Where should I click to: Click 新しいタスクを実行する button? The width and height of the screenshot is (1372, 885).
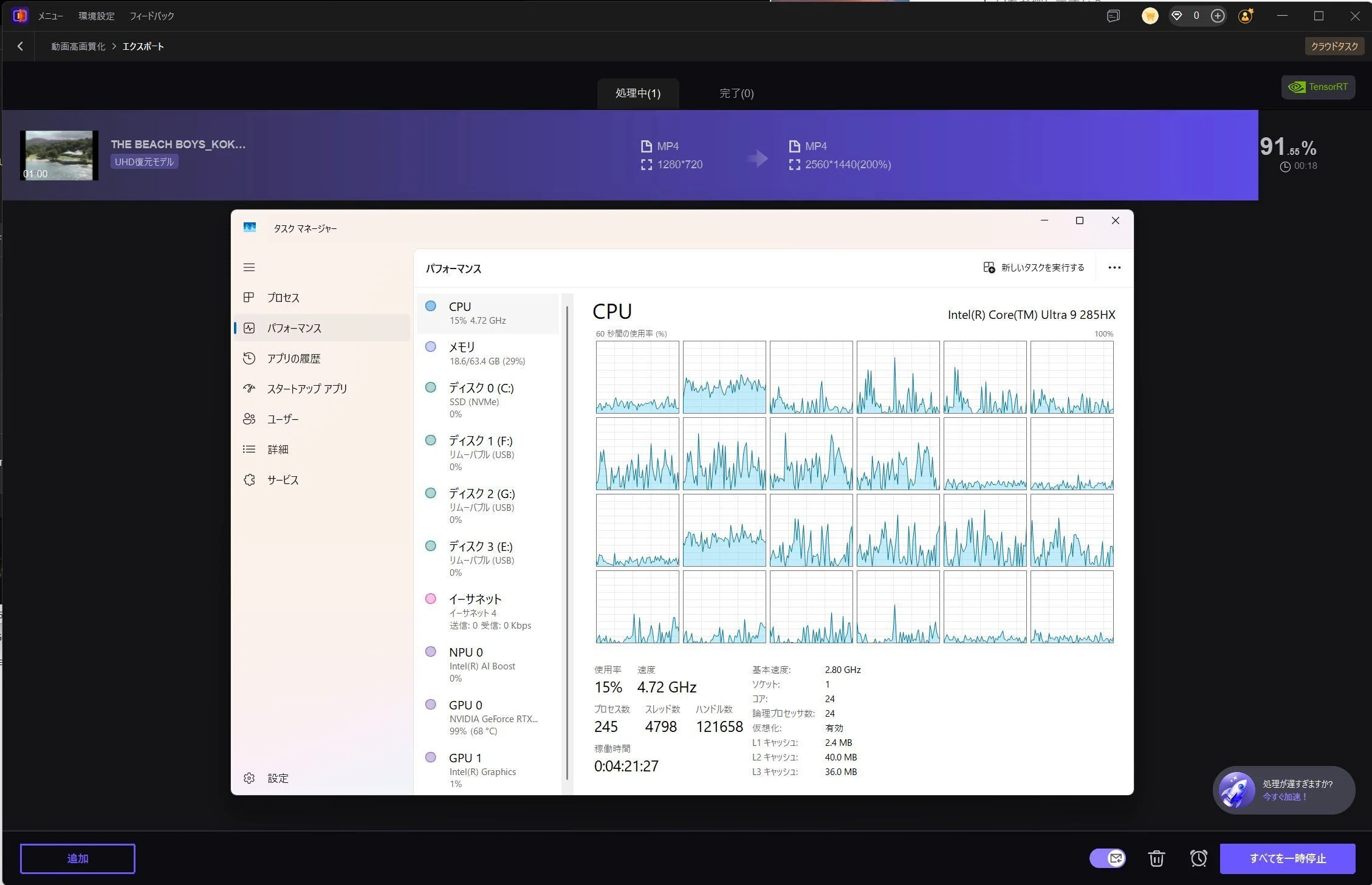1034,268
